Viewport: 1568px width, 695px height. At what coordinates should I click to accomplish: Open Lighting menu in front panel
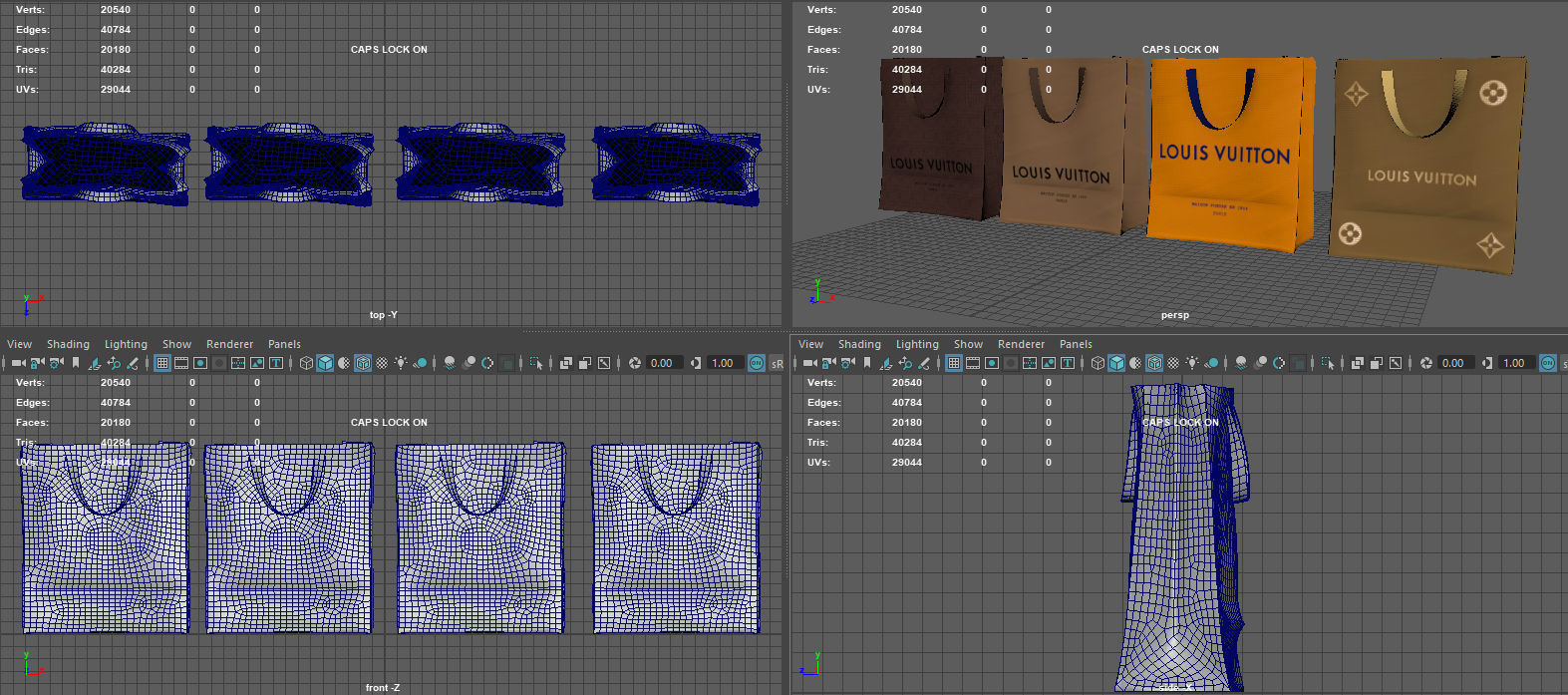(x=126, y=344)
